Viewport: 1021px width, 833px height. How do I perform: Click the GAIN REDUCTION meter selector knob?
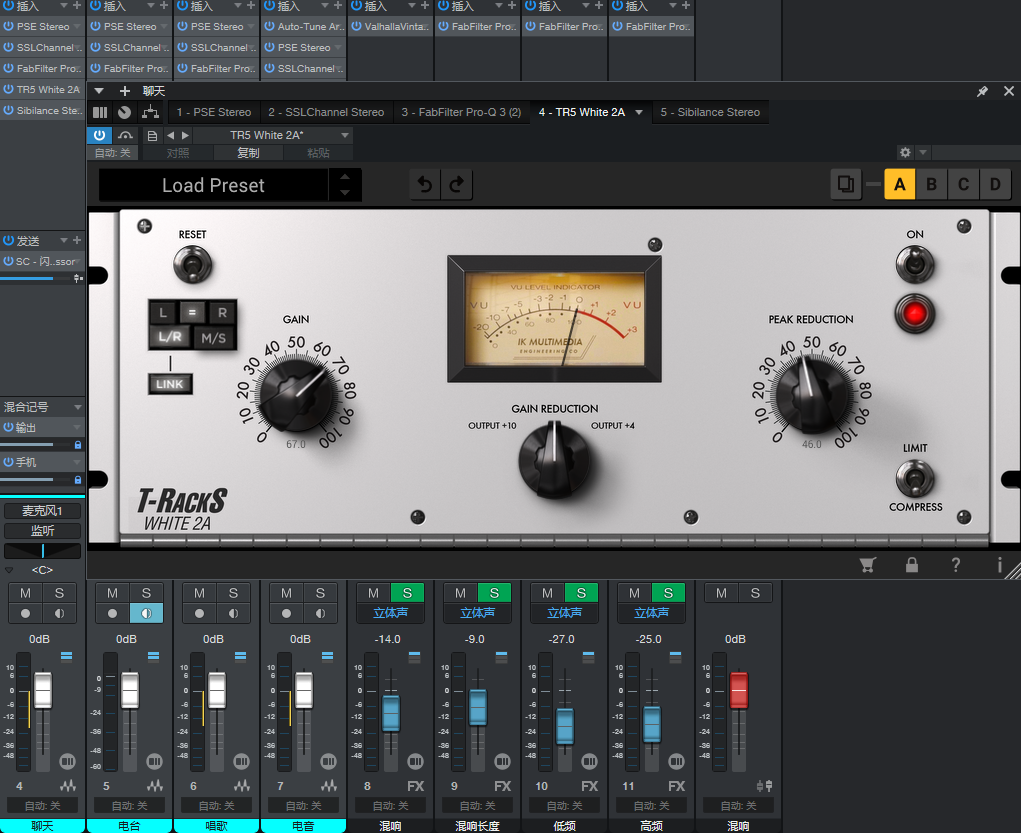pyautogui.click(x=554, y=459)
